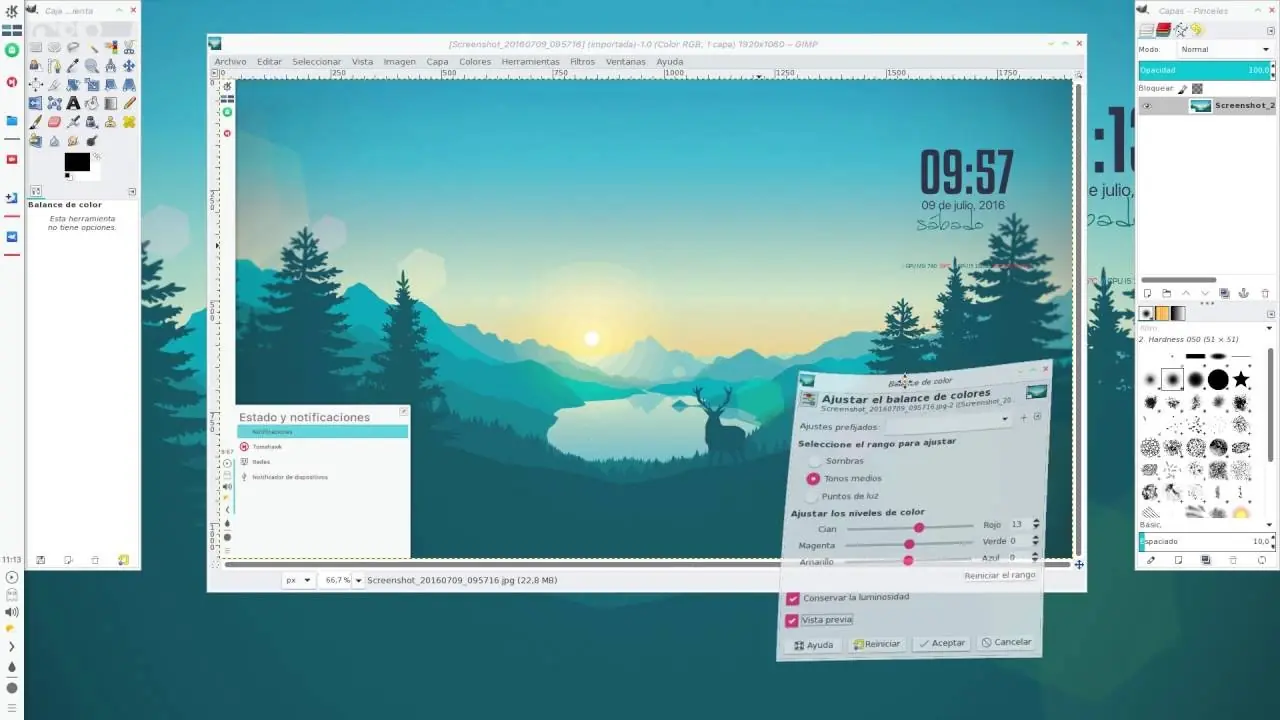Viewport: 1280px width, 720px height.
Task: Select the Rectangle Select tool in toolbox
Action: coord(36,47)
